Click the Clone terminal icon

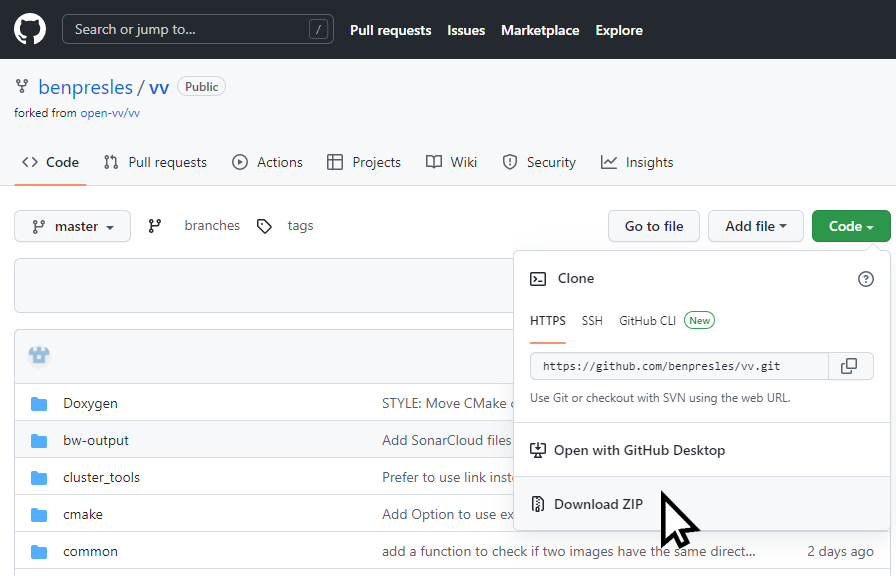click(x=538, y=279)
